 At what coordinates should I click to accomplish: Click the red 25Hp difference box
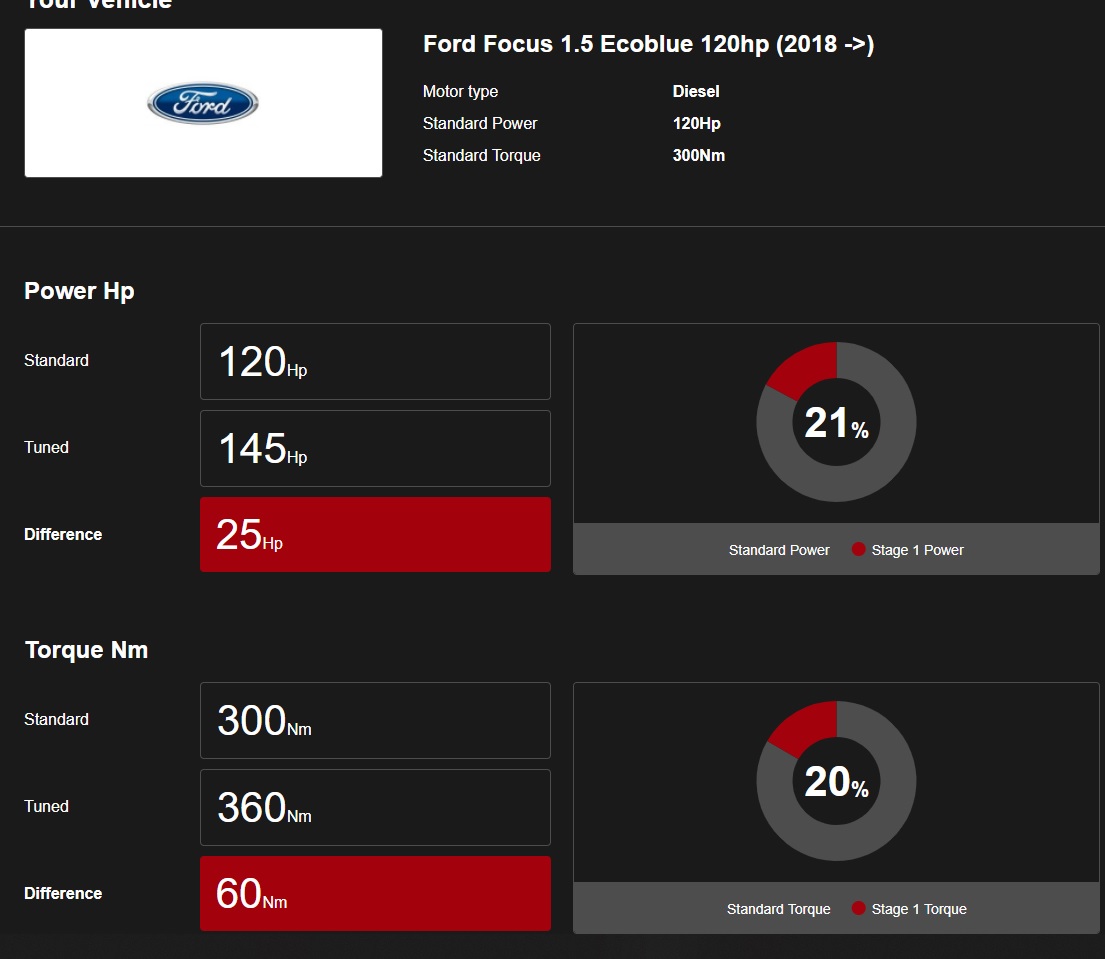(x=375, y=534)
